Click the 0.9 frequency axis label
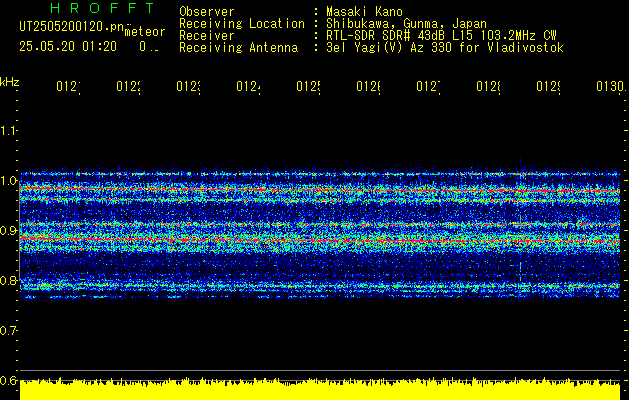Image resolution: width=629 pixels, height=400 pixels. coord(8,231)
